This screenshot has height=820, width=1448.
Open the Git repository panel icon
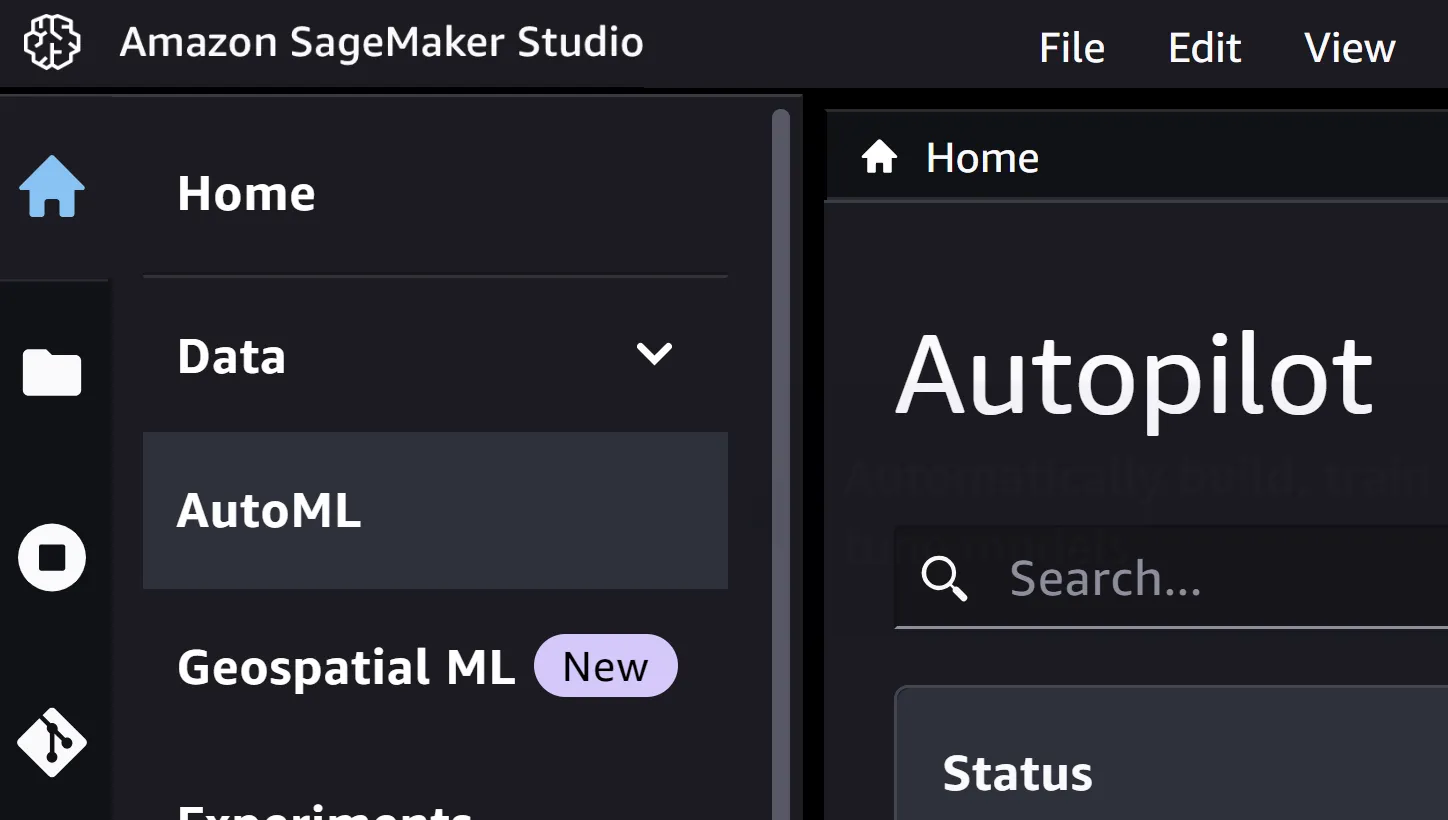click(52, 742)
